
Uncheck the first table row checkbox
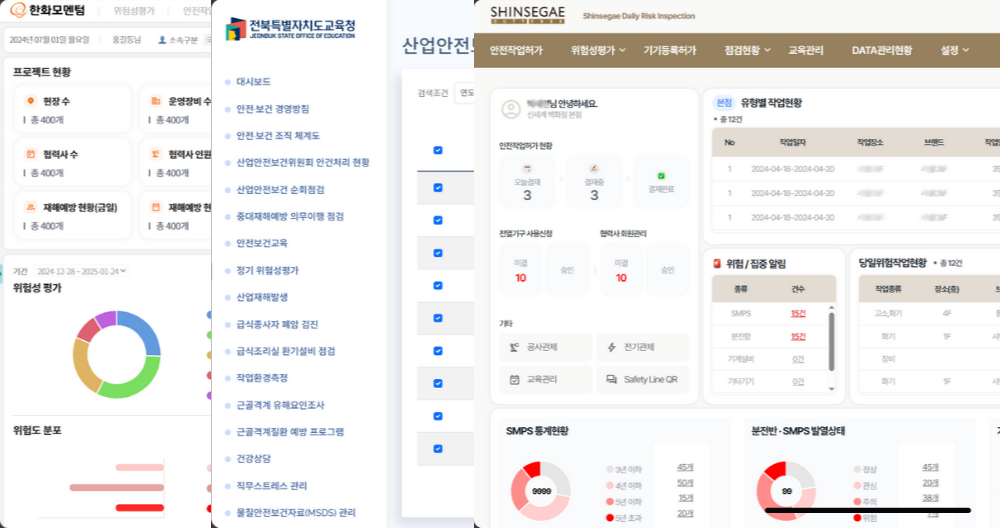click(438, 187)
